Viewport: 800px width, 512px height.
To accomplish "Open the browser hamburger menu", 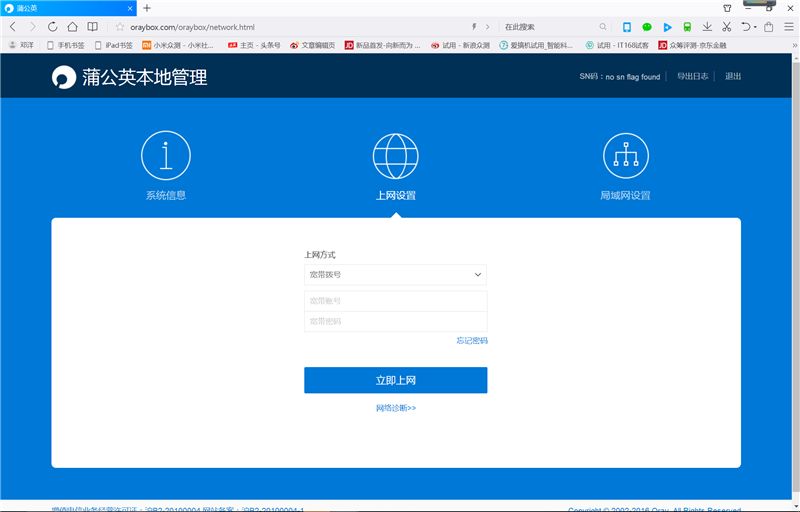I will pyautogui.click(x=789, y=27).
